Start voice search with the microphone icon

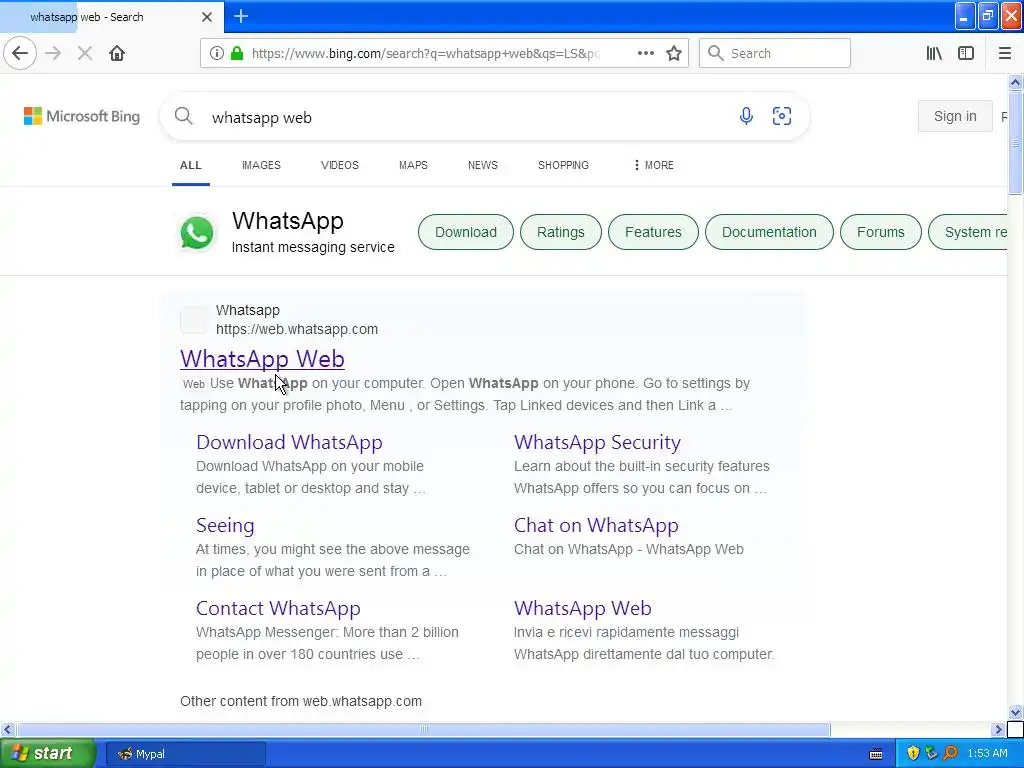[x=746, y=116]
